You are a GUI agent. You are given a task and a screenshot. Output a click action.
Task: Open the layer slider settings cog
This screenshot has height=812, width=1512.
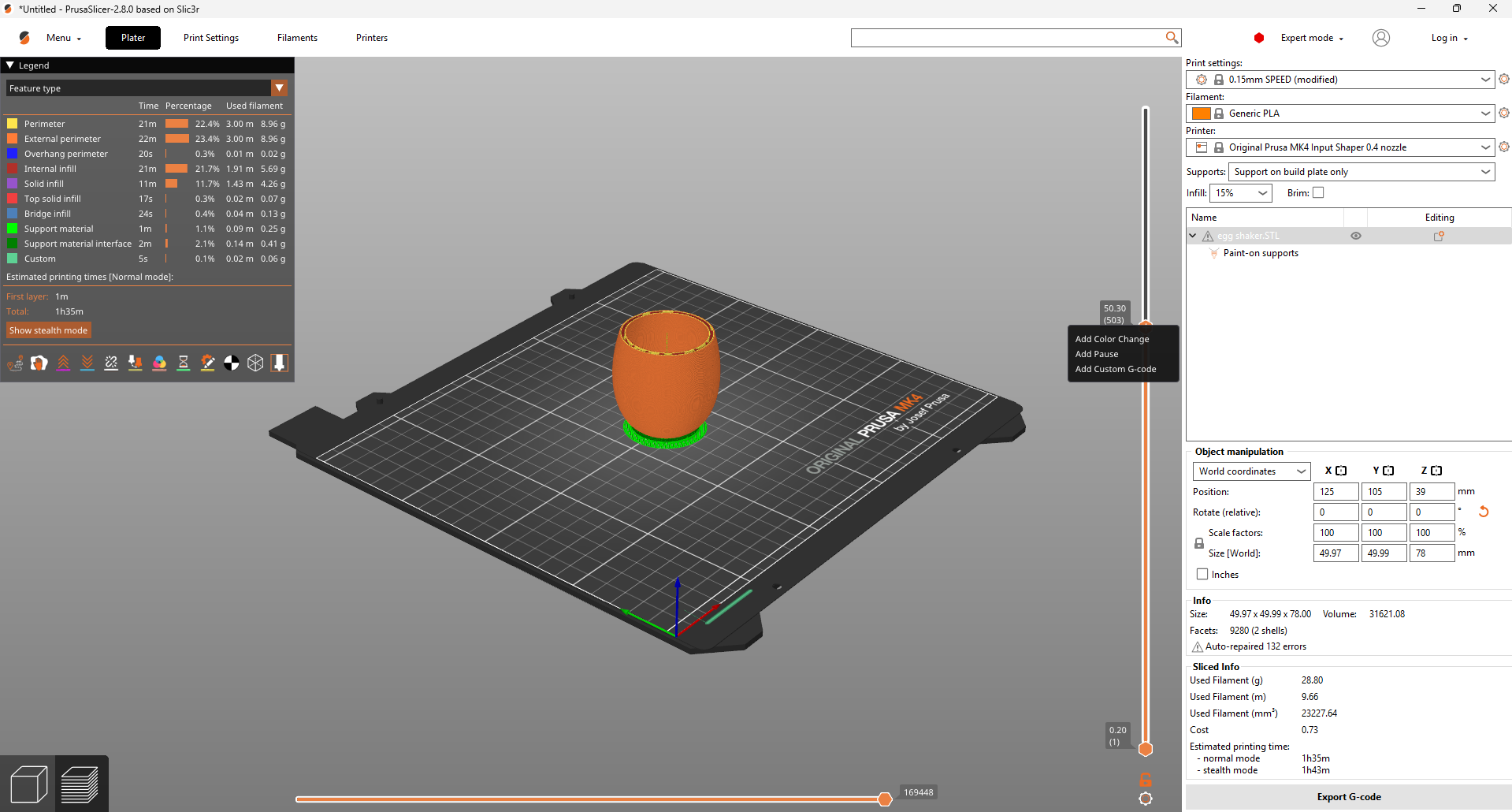1146,799
